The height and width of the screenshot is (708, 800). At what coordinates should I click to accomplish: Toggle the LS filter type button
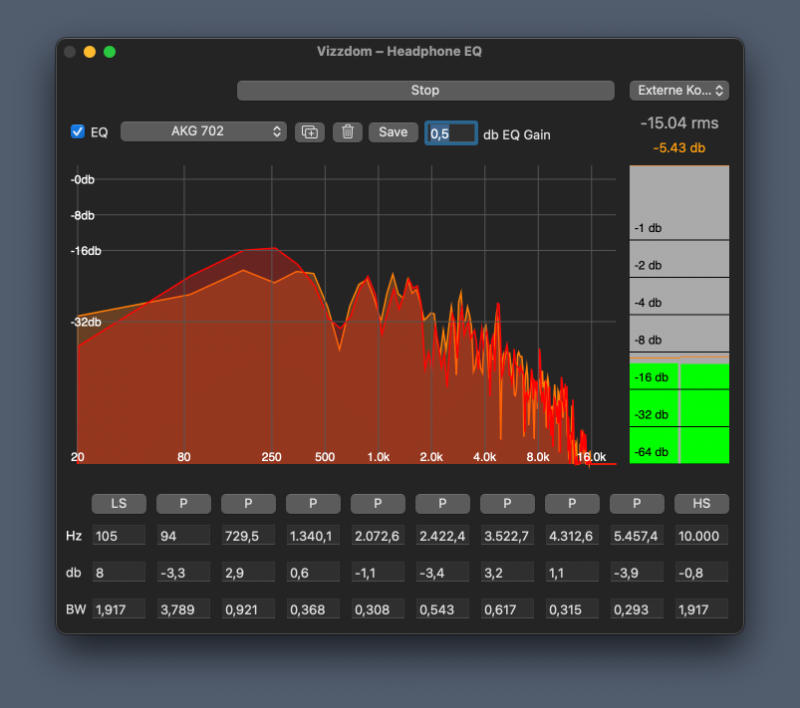[x=119, y=503]
